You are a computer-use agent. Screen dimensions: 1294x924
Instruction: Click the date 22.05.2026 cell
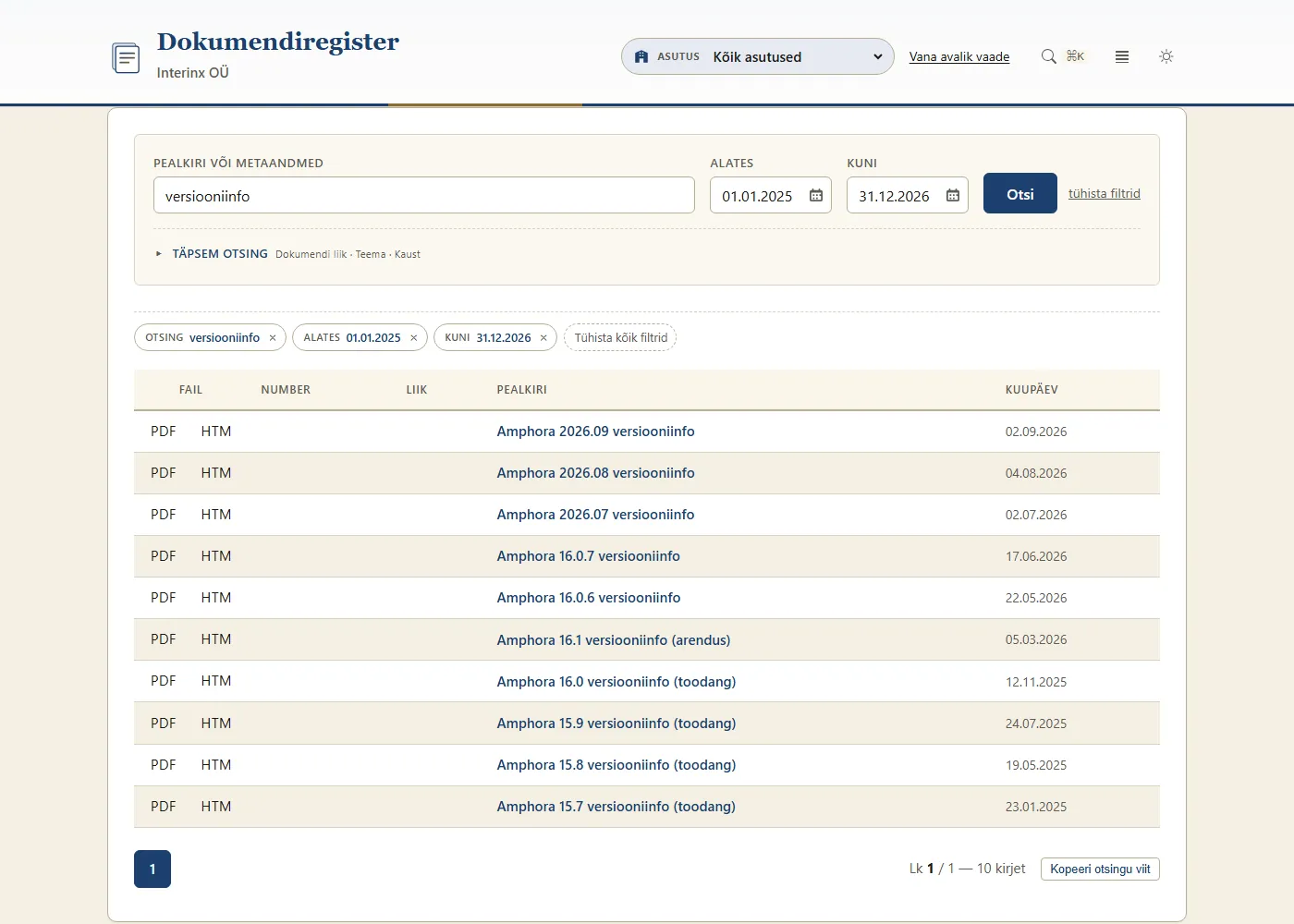tap(1036, 598)
